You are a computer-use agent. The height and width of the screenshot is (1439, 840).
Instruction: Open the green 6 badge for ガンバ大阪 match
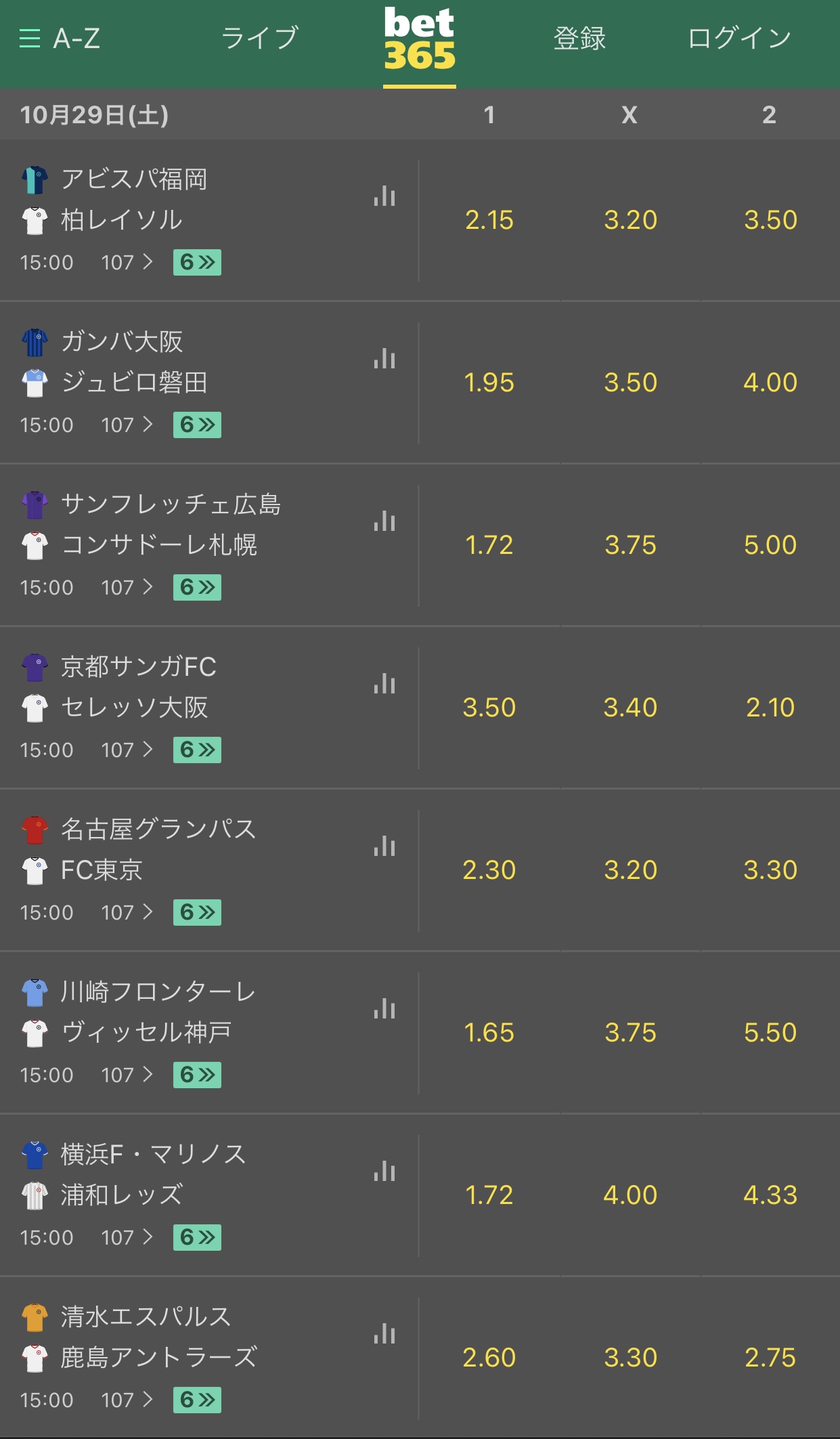point(197,425)
